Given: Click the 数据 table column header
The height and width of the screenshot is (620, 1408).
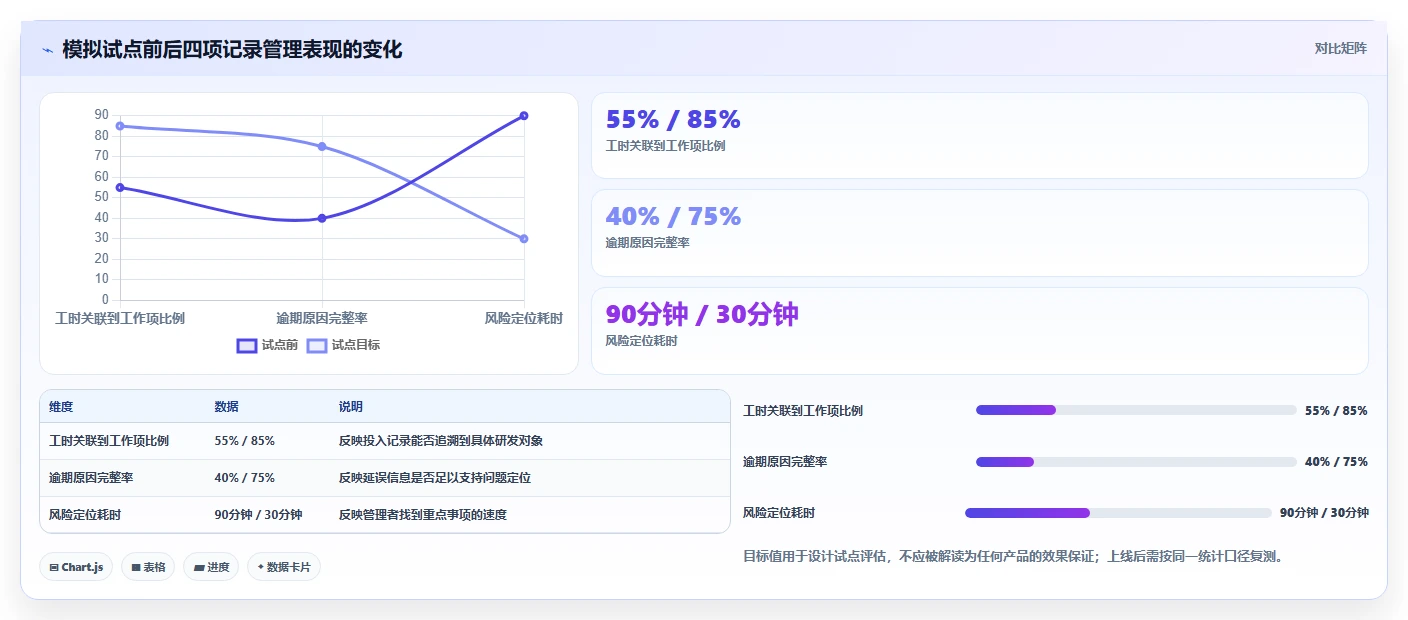Looking at the screenshot, I should click(x=226, y=407).
